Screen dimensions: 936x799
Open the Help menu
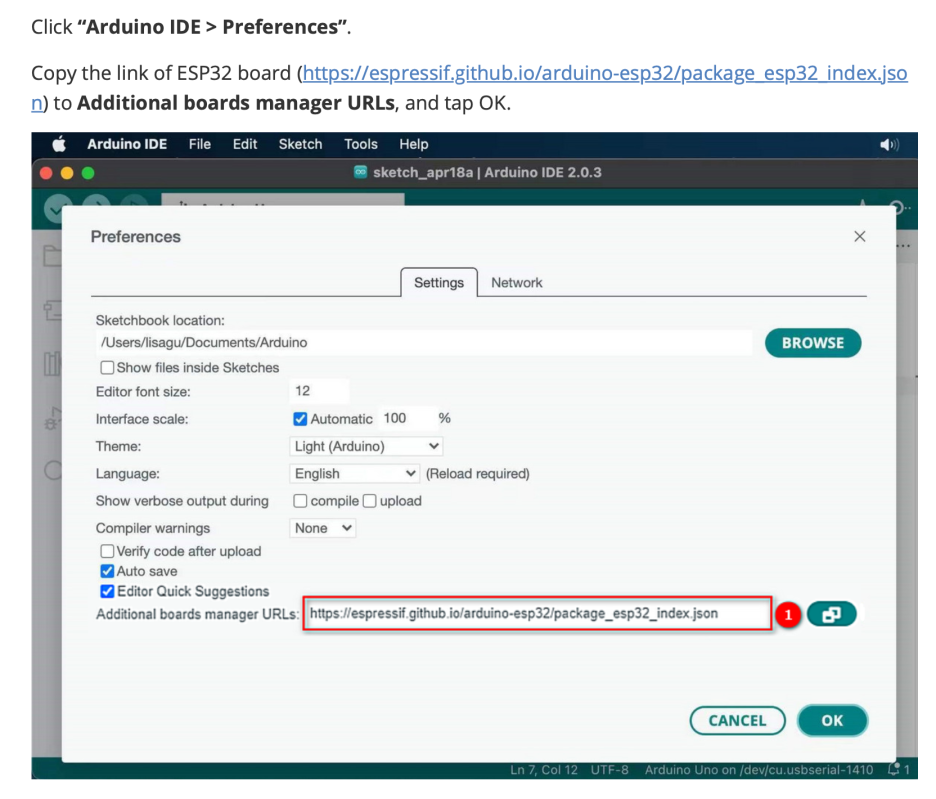(x=414, y=145)
